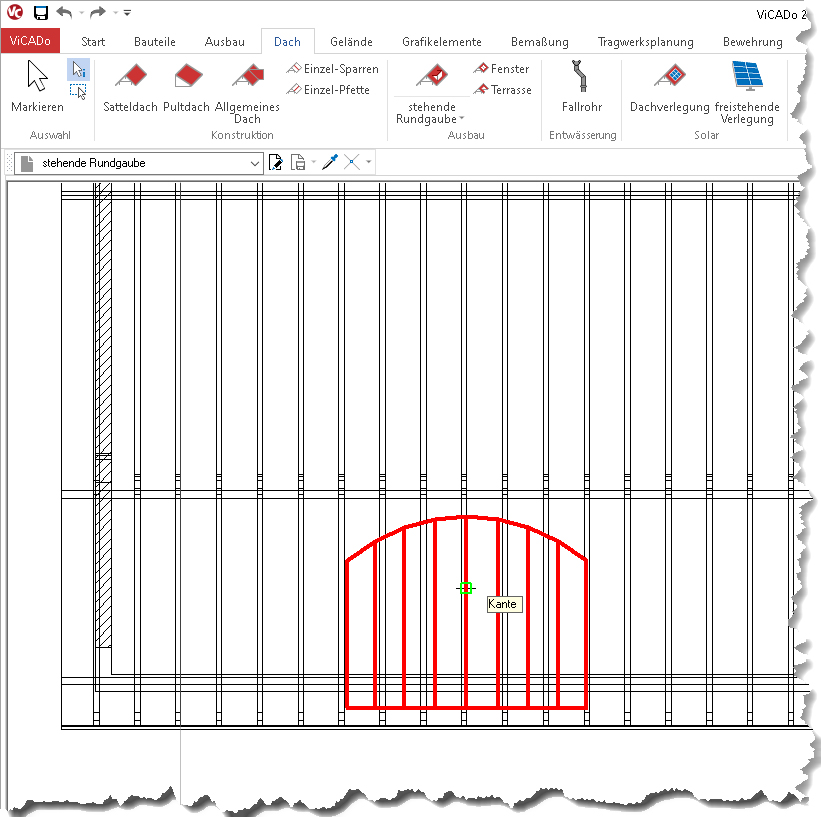
Task: Switch to the Start tab
Action: coord(93,42)
